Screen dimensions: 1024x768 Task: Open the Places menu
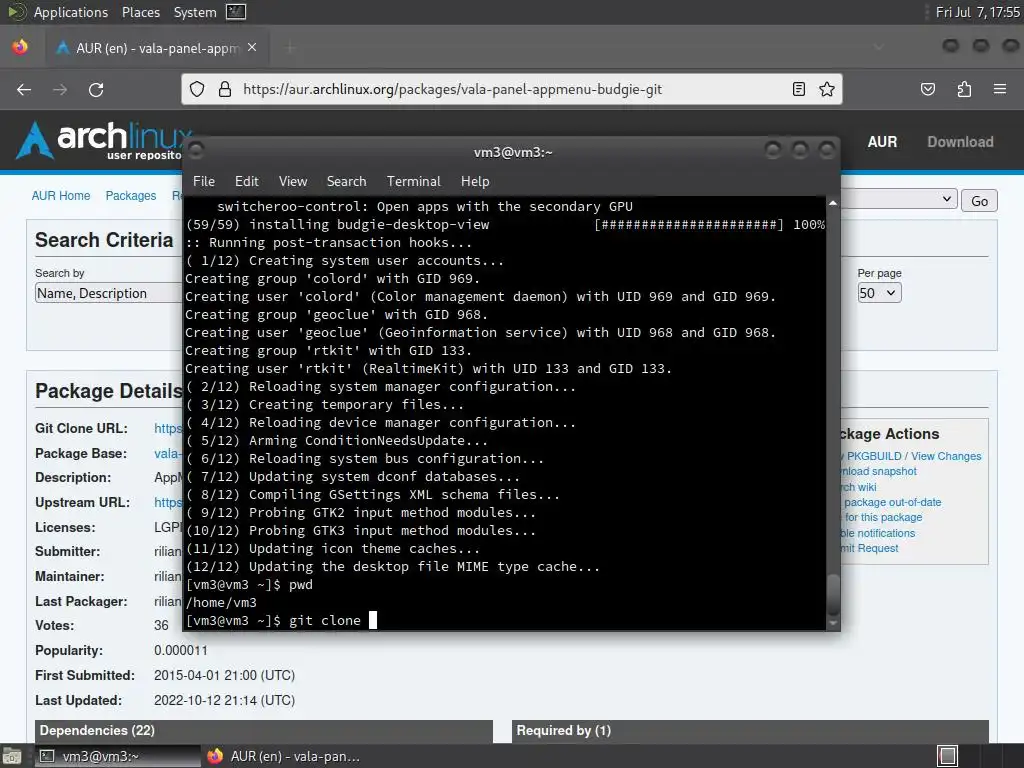(140, 12)
